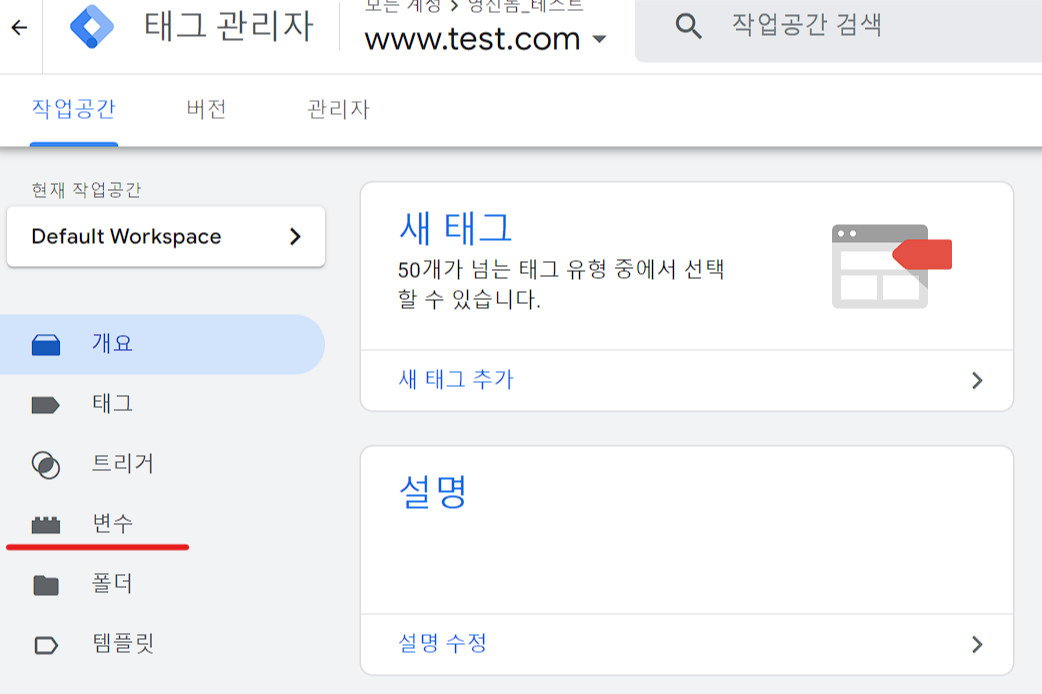Click the www.test.com container name
This screenshot has width=1042, height=694.
click(472, 39)
